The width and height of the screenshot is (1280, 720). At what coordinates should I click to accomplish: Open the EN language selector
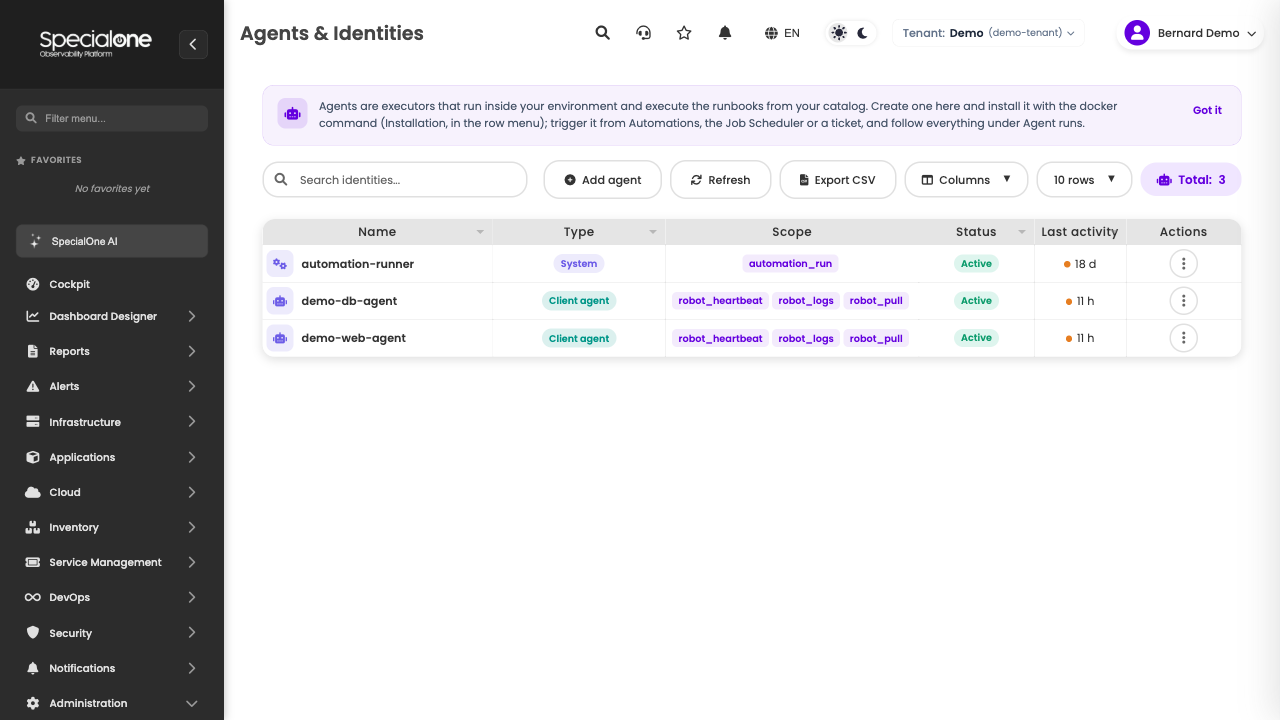coord(782,33)
